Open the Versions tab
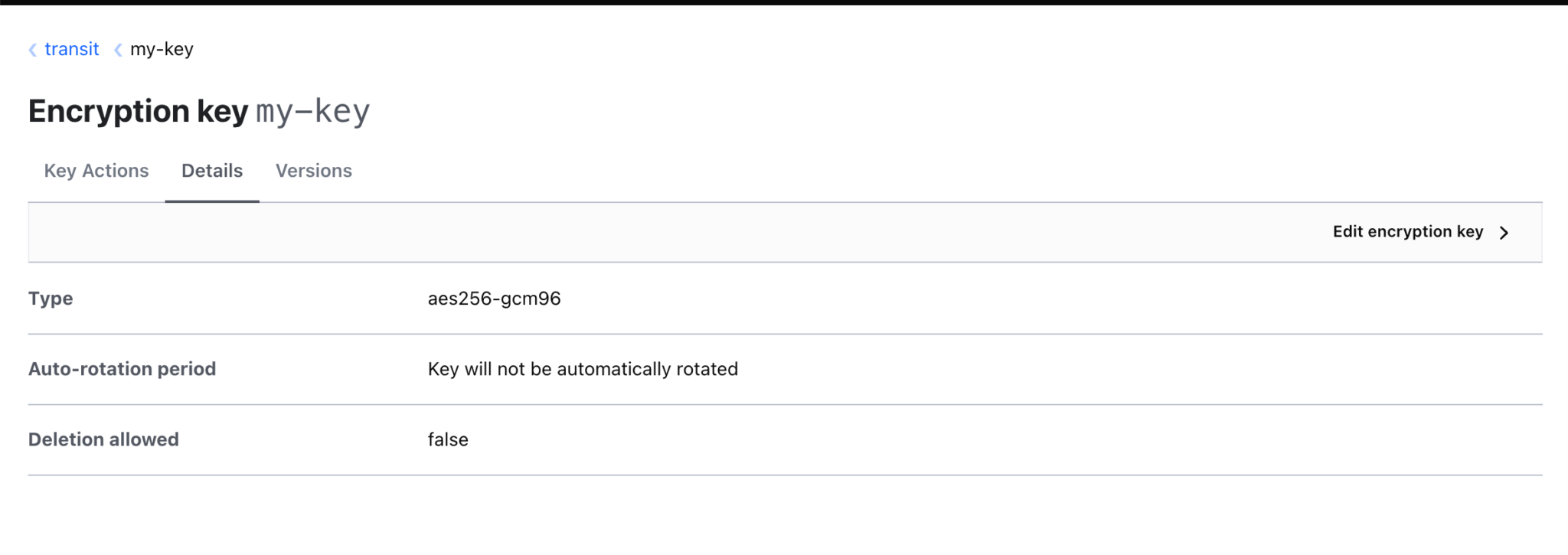This screenshot has width=1568, height=555. coord(314,170)
